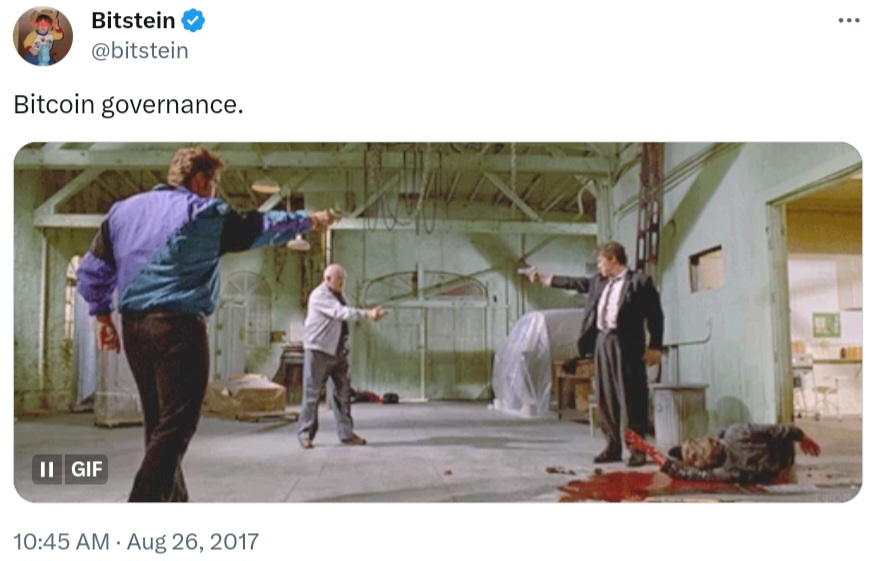Open the 10:45 AM timestamp link
The height and width of the screenshot is (561, 884).
point(61,542)
